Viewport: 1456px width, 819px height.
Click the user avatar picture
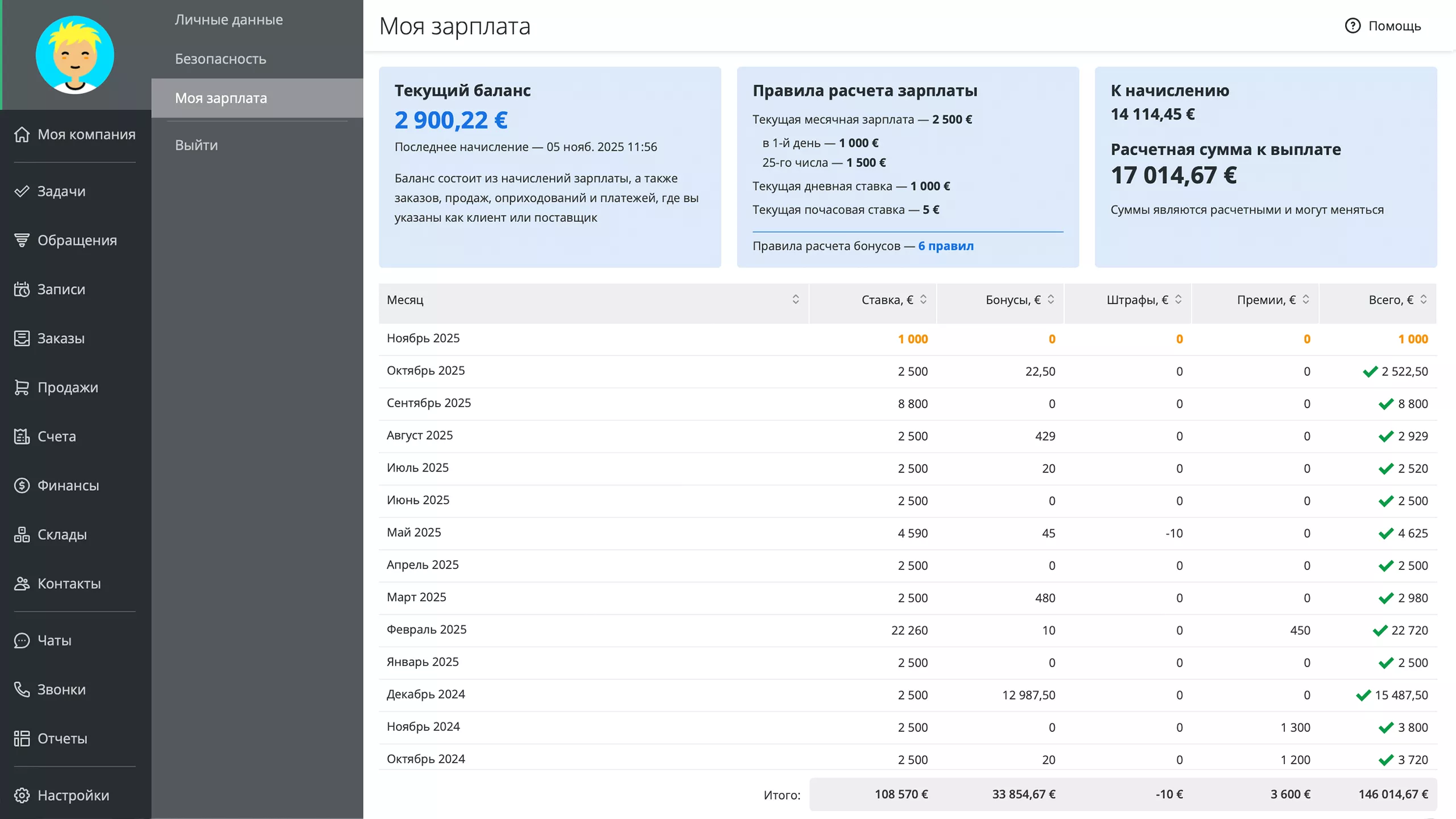pos(75,55)
